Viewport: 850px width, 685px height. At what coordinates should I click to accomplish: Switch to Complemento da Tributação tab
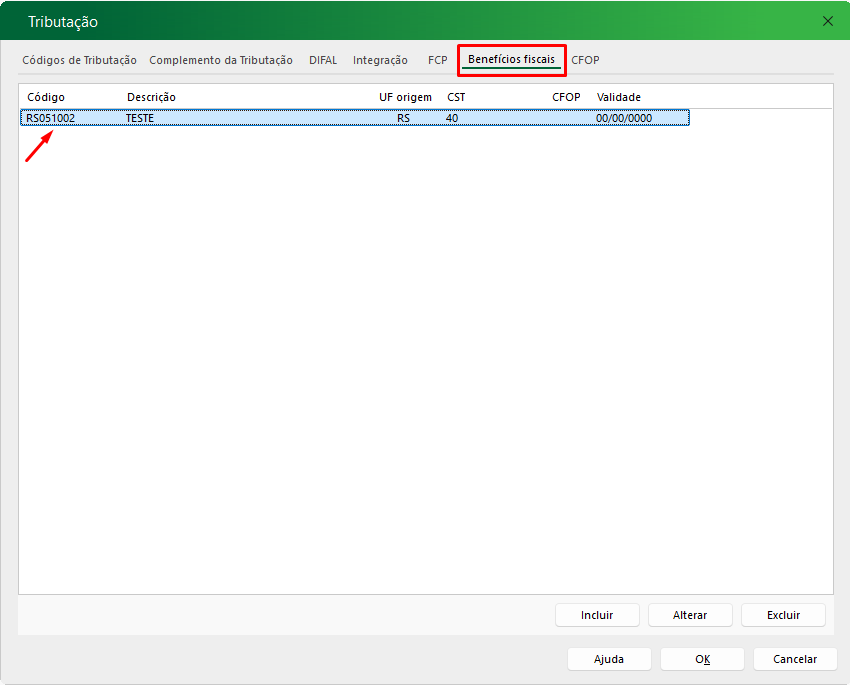coord(221,60)
